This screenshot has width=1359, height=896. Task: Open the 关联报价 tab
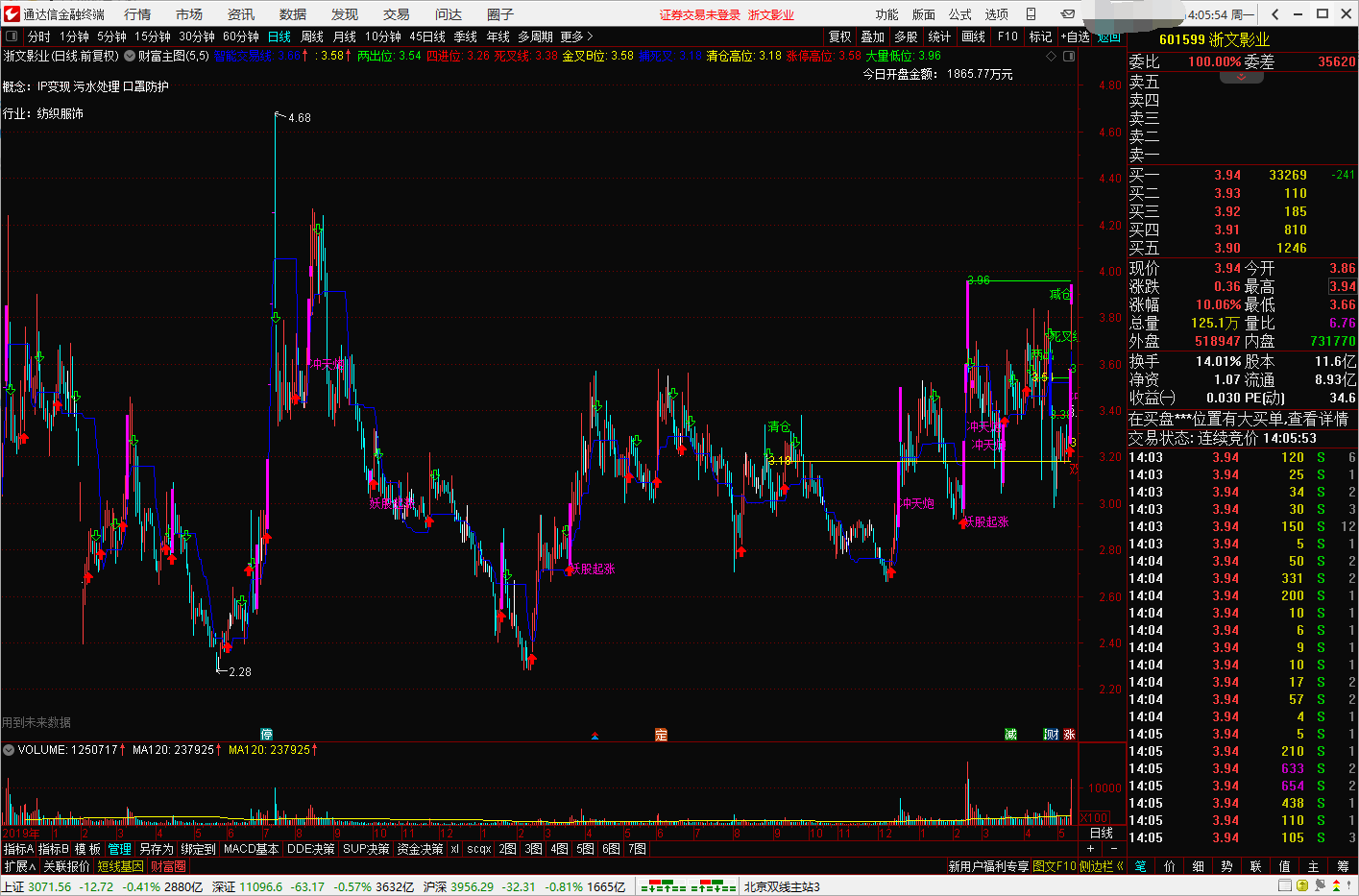tap(66, 866)
